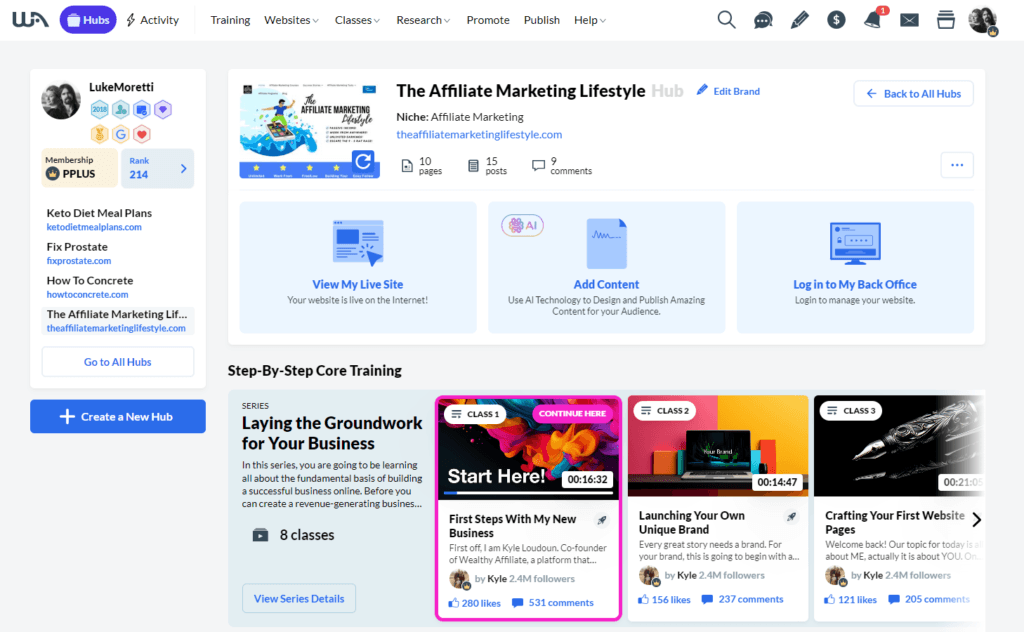Click the posts list icon

473,166
